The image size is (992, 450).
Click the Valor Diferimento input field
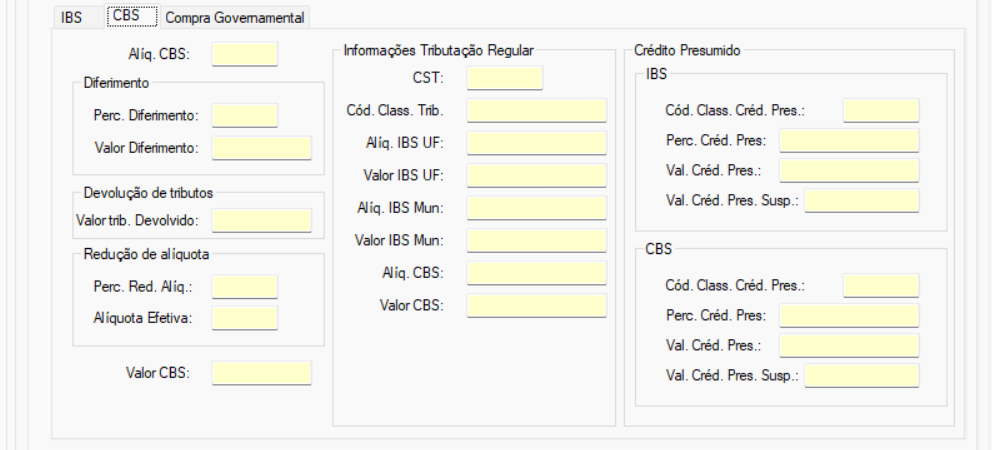tap(261, 148)
